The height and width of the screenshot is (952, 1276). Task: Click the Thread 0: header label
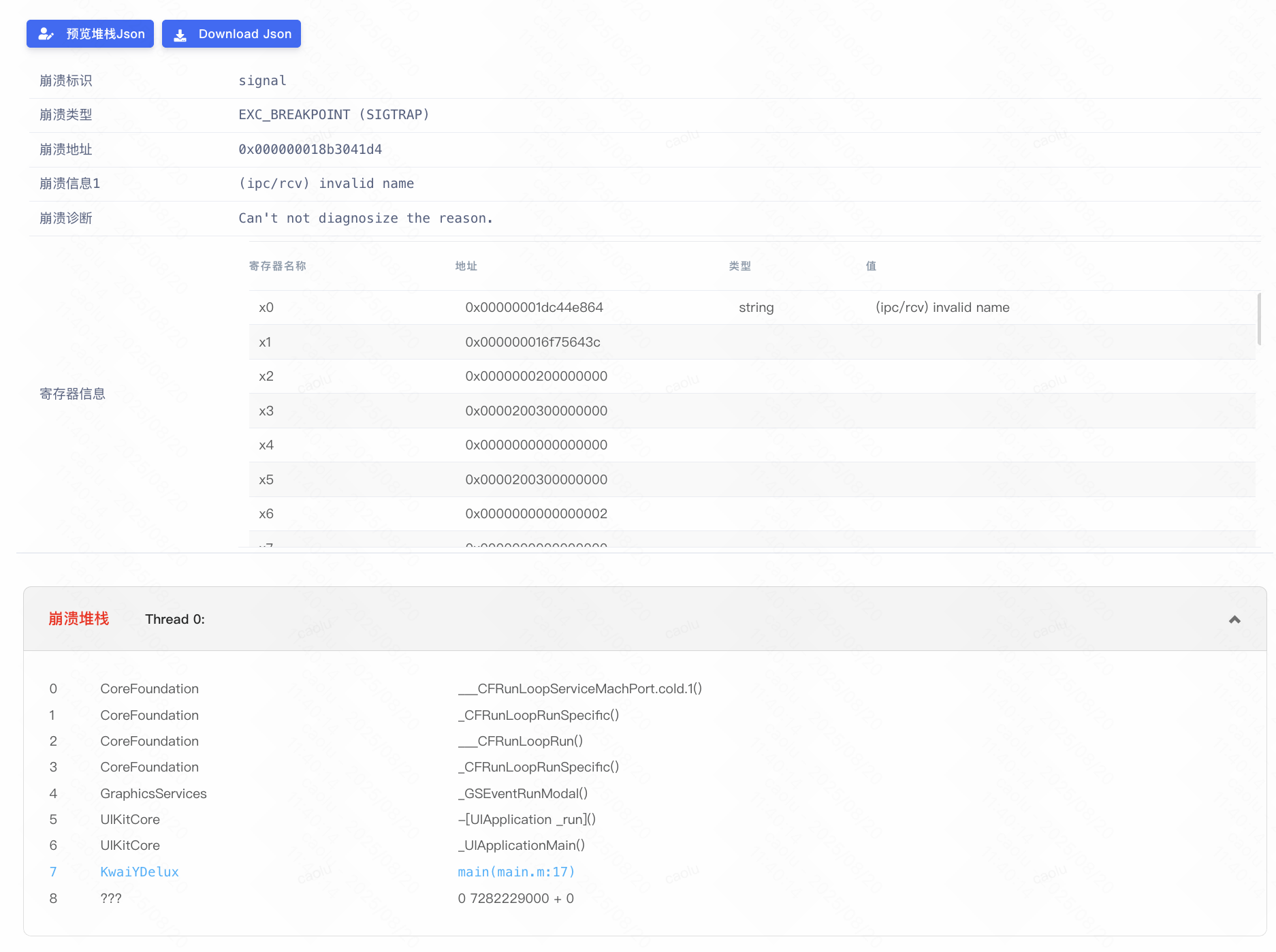[x=175, y=619]
